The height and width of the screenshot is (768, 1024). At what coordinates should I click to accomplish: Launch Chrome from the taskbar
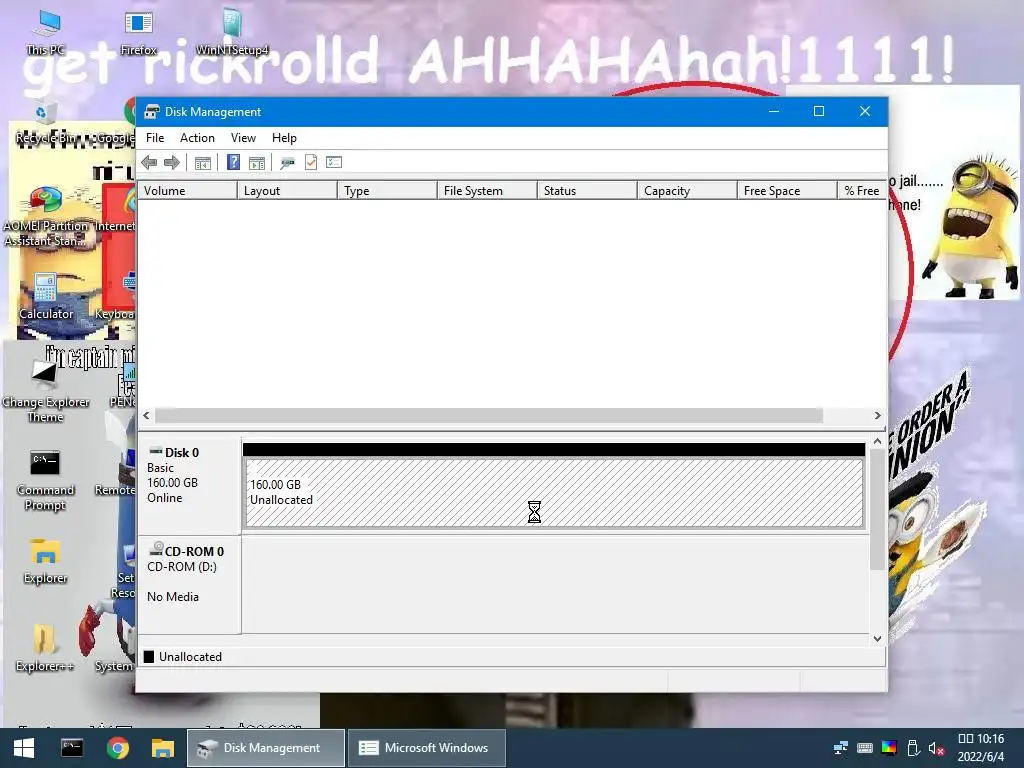coord(118,748)
